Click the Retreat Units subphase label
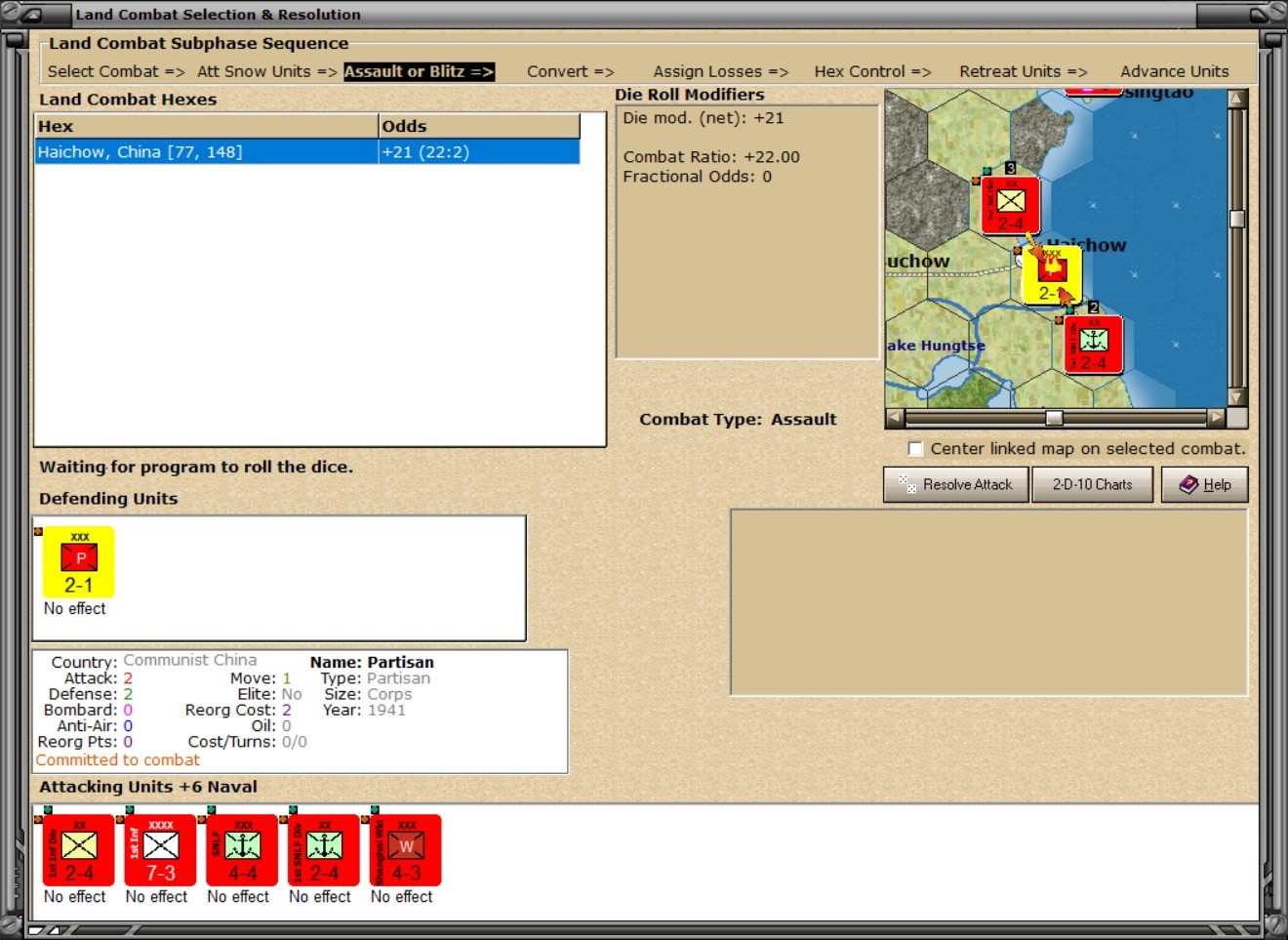 point(1023,71)
